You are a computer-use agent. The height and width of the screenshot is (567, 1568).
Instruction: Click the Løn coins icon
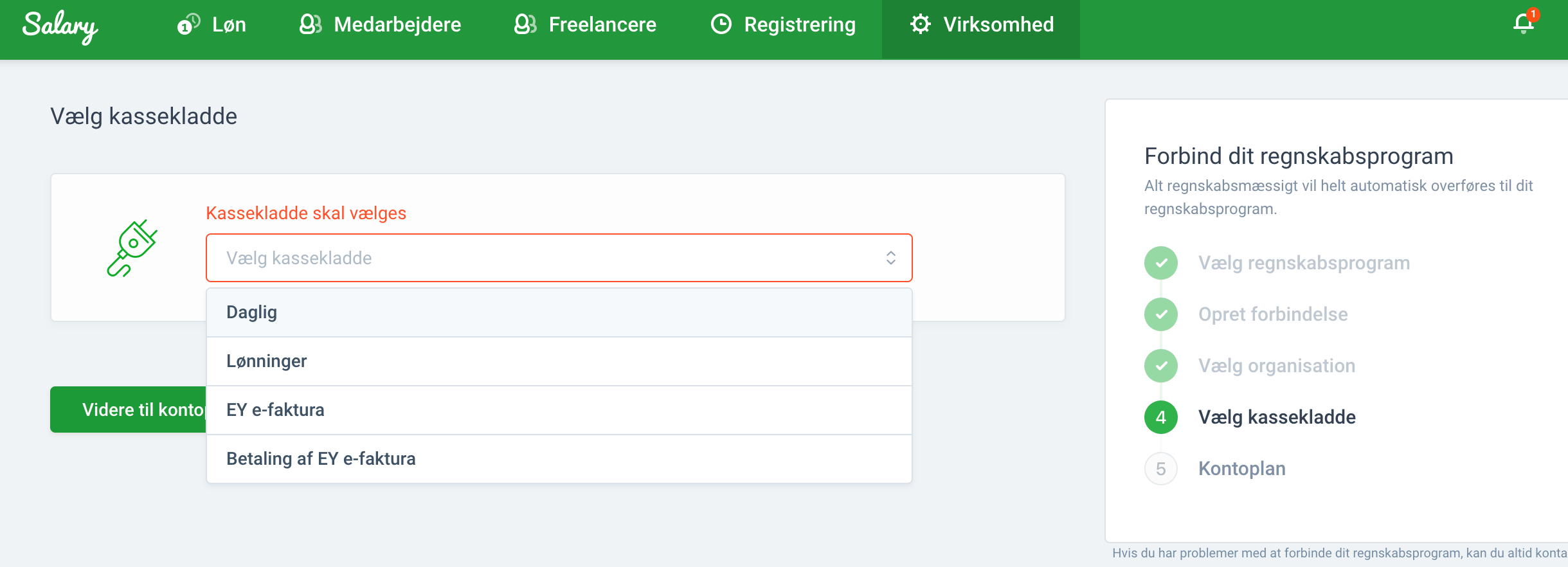pyautogui.click(x=188, y=24)
